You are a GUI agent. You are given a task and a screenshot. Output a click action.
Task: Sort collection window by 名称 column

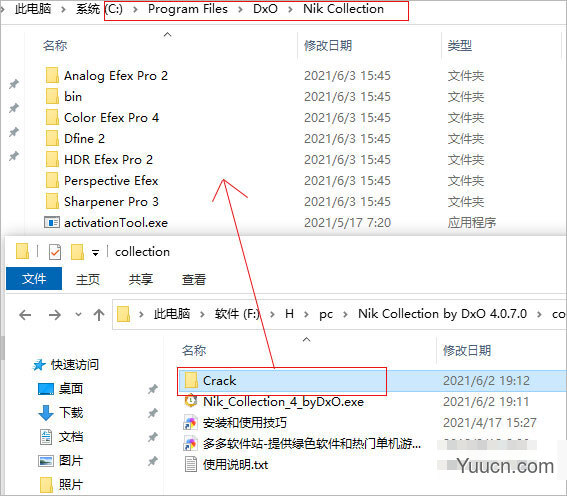(x=194, y=350)
